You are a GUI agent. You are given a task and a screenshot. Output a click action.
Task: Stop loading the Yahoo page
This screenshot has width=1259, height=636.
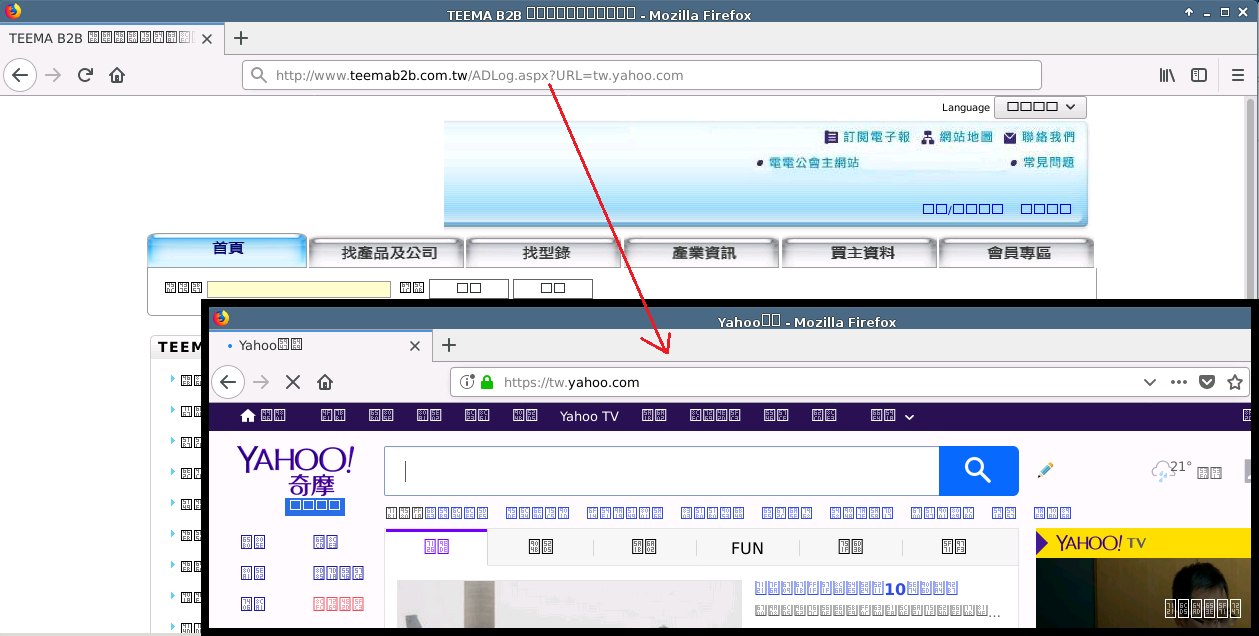click(293, 382)
